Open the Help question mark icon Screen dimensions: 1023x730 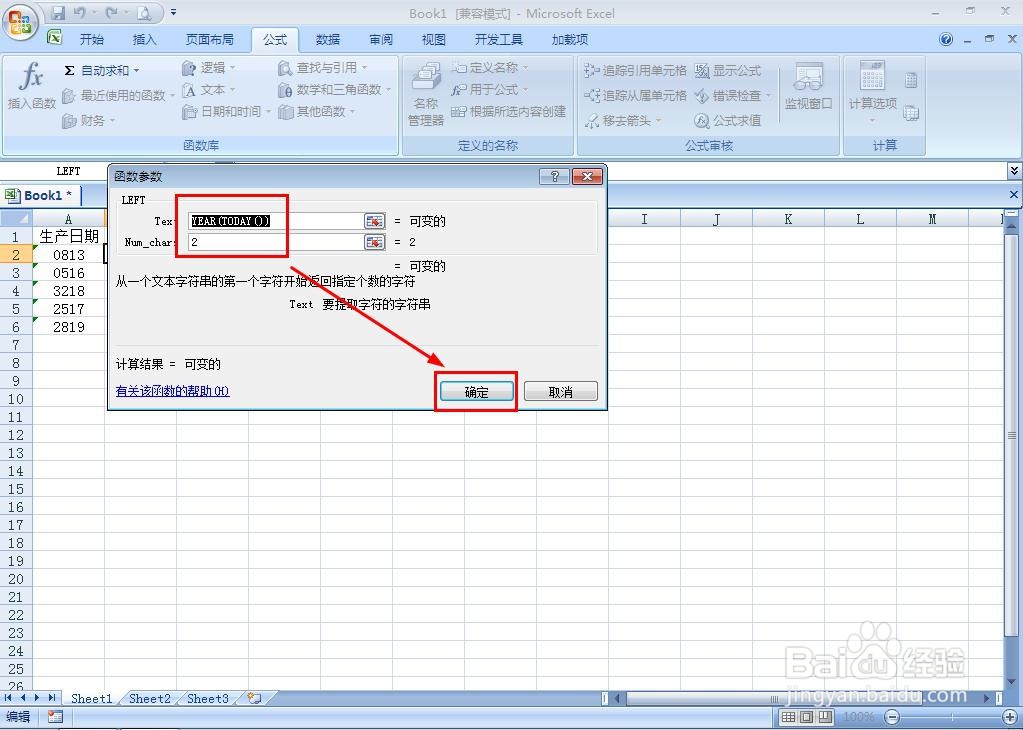(945, 39)
